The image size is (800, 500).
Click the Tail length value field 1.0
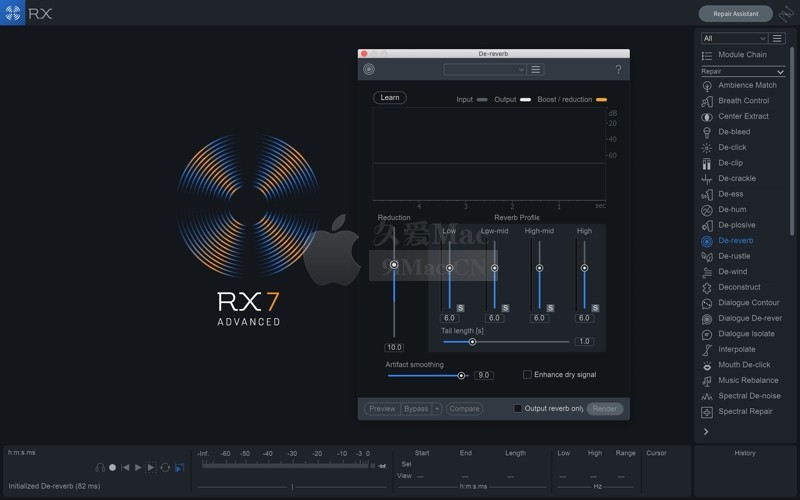pos(584,341)
